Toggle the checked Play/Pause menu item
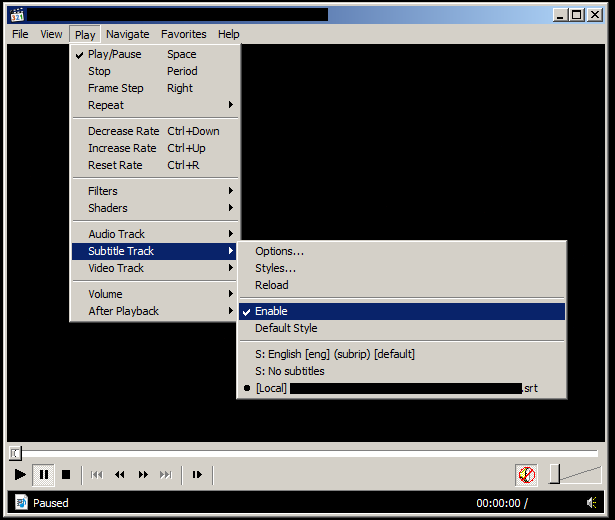 click(155, 54)
